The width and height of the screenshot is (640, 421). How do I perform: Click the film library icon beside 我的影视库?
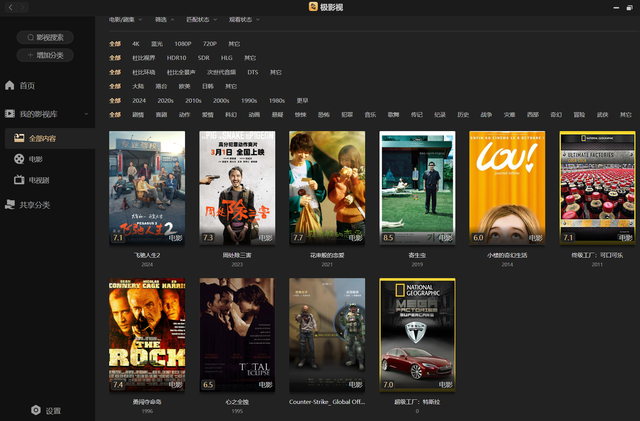[x=10, y=114]
